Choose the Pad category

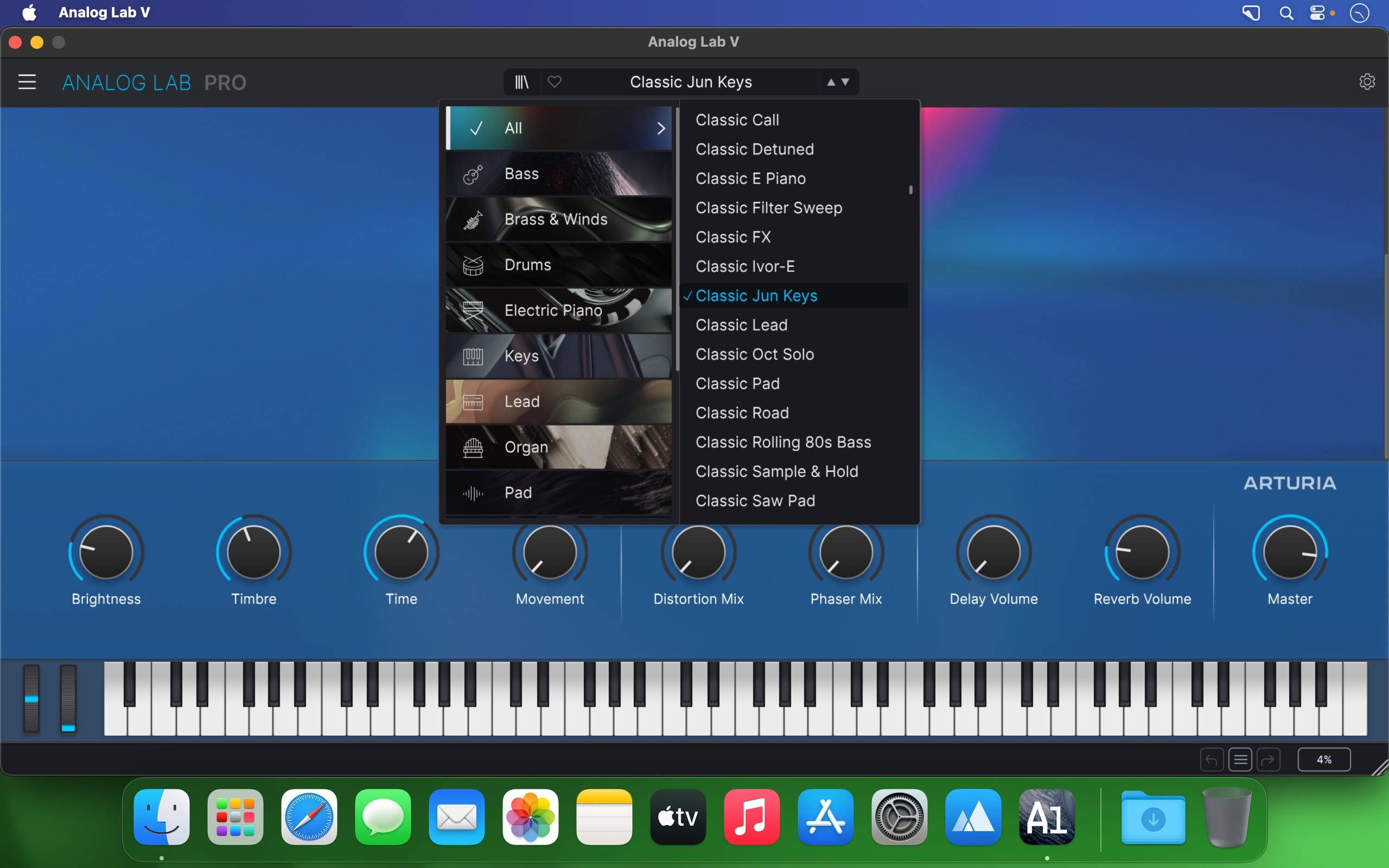point(558,493)
